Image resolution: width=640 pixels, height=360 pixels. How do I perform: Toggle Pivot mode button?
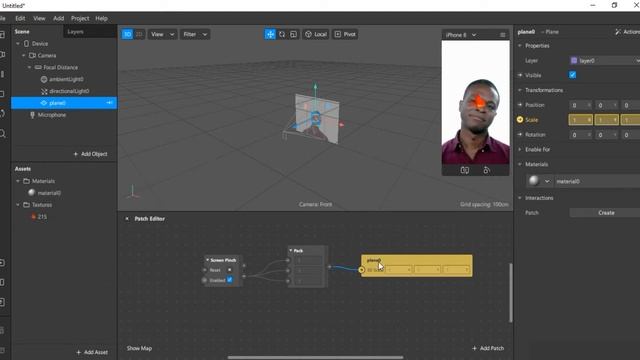coord(345,34)
